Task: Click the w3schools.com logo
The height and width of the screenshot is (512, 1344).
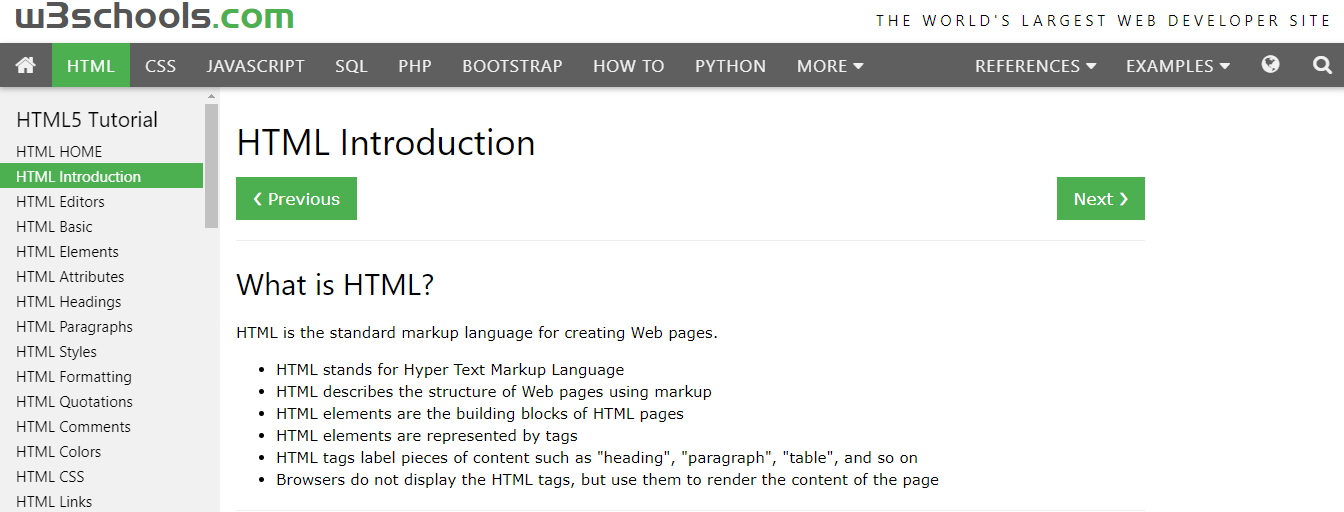Action: point(155,17)
